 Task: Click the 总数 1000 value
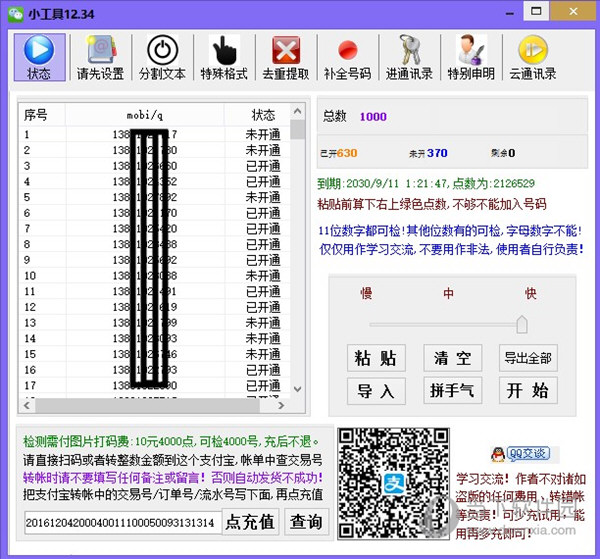pyautogui.click(x=373, y=117)
